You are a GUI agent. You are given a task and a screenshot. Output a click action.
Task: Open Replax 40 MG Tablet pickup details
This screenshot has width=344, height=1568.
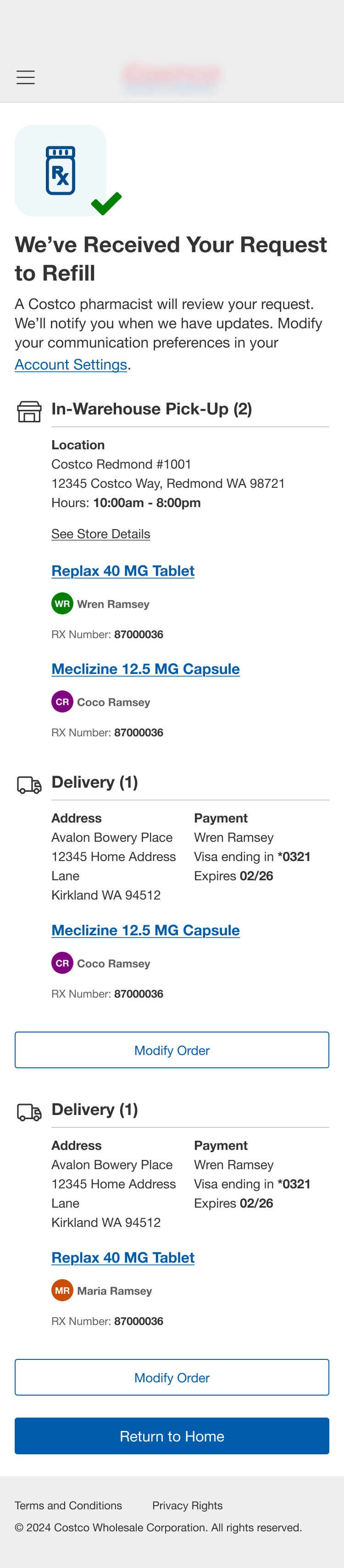pos(123,571)
